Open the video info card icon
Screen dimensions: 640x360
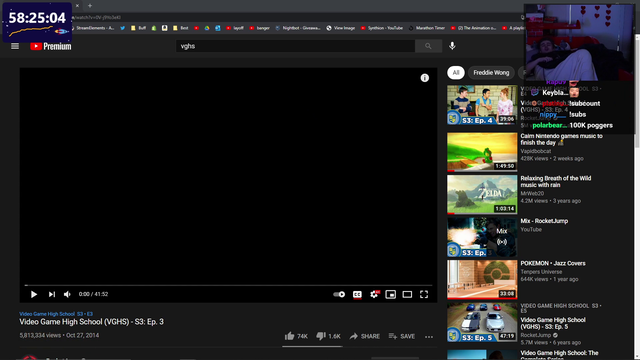tap(425, 78)
